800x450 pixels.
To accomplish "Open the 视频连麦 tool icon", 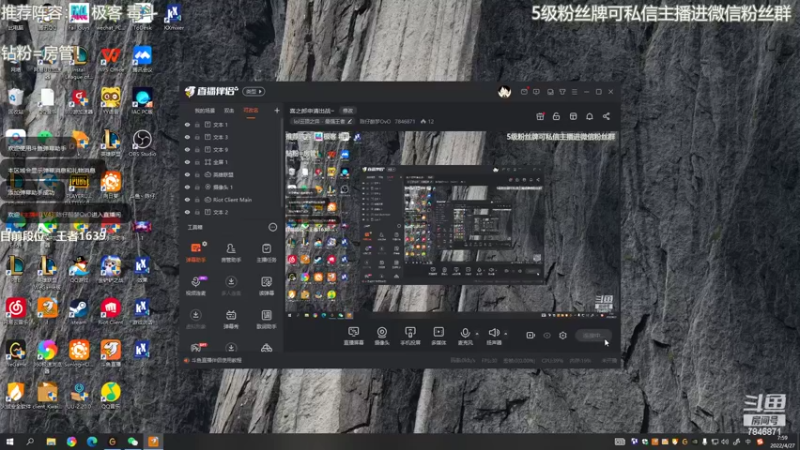I will tap(195, 286).
